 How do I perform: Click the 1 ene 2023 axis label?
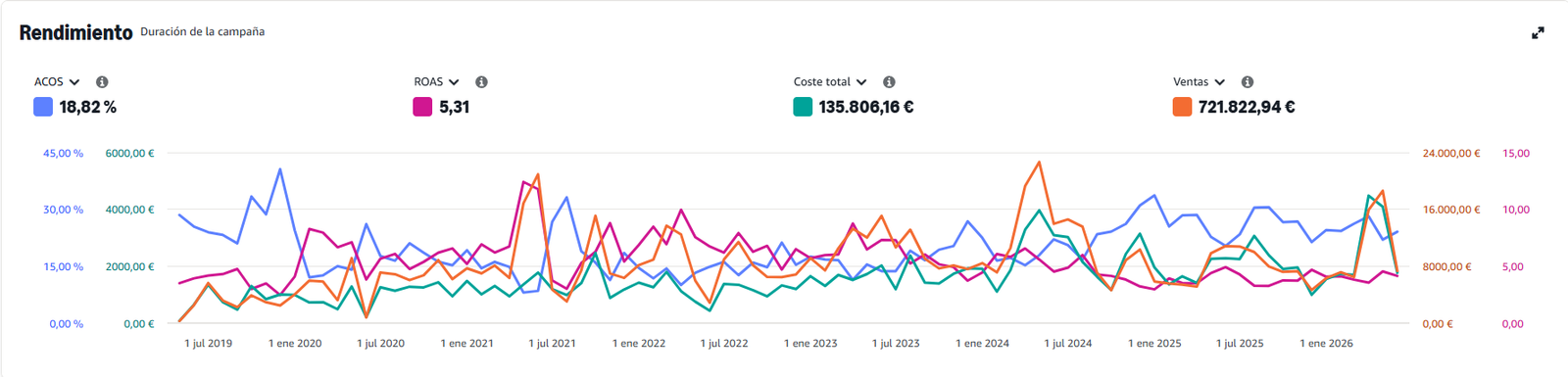(x=810, y=344)
